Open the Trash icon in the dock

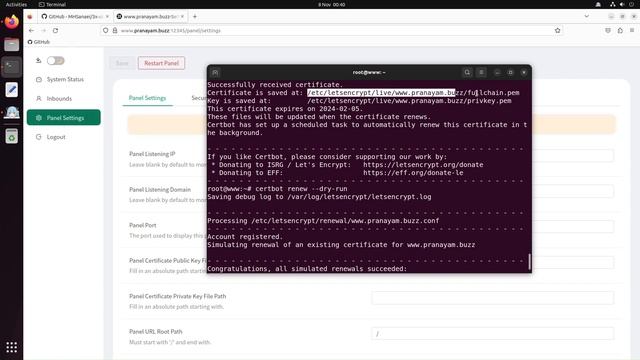click(x=11, y=136)
